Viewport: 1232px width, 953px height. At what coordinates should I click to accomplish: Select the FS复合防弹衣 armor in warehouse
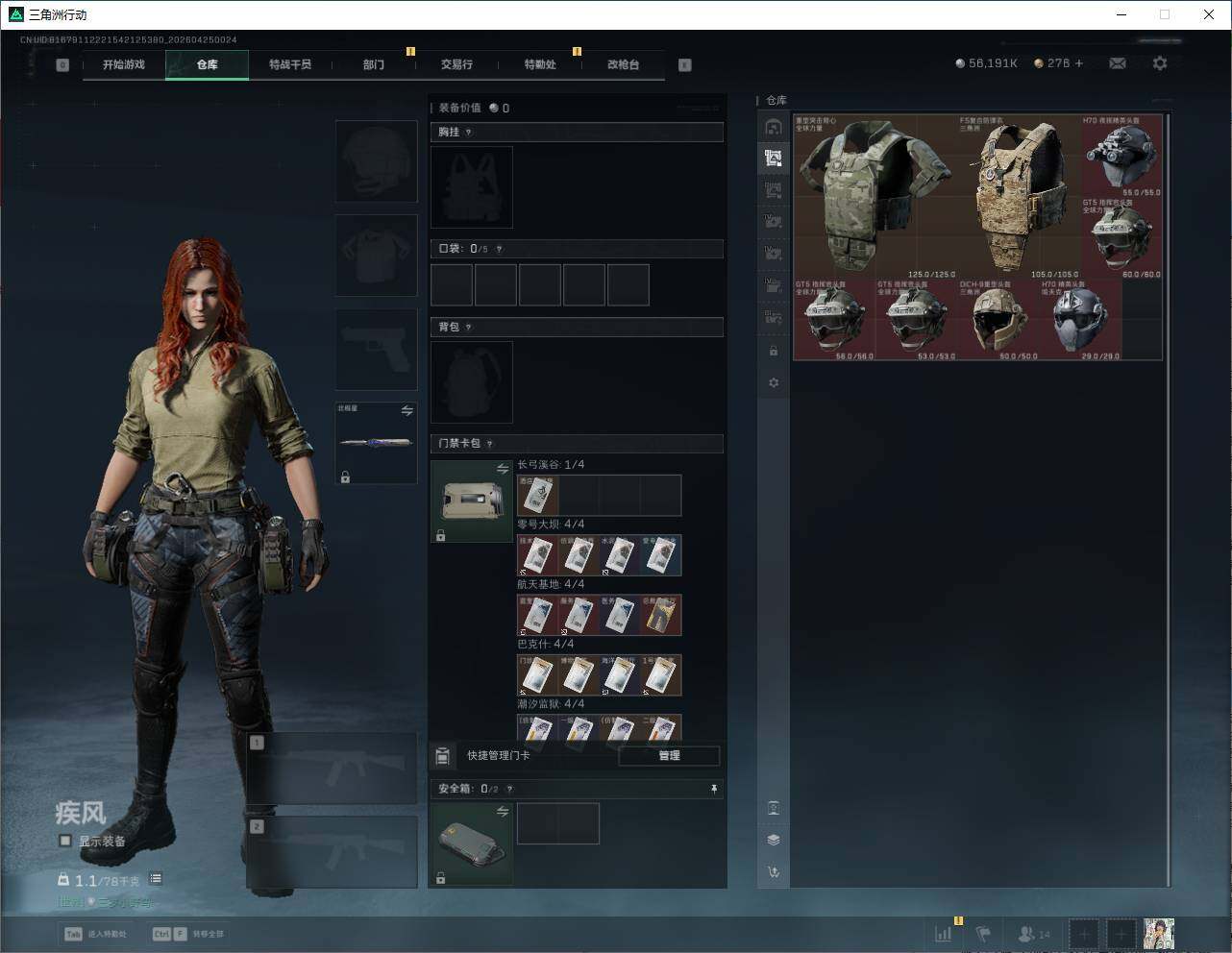[1019, 197]
